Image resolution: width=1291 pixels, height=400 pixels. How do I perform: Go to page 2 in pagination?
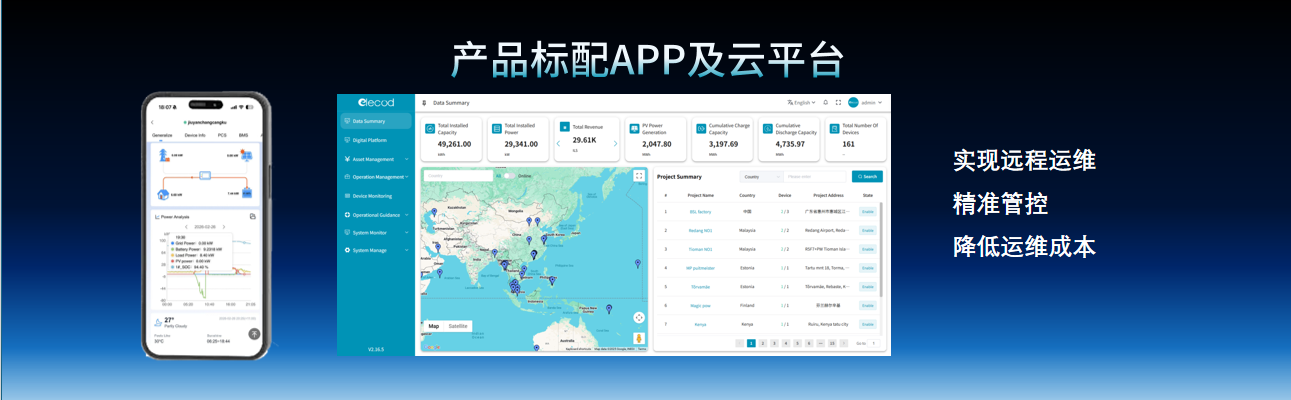click(762, 343)
